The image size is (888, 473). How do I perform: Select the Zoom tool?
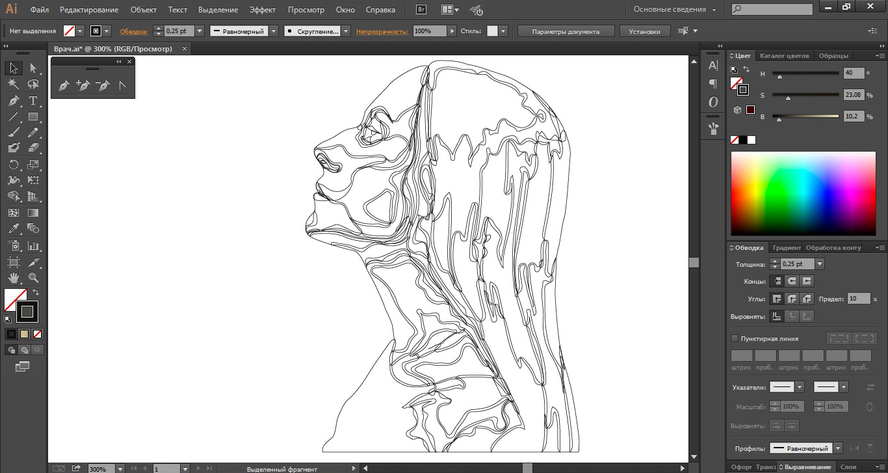pos(33,278)
